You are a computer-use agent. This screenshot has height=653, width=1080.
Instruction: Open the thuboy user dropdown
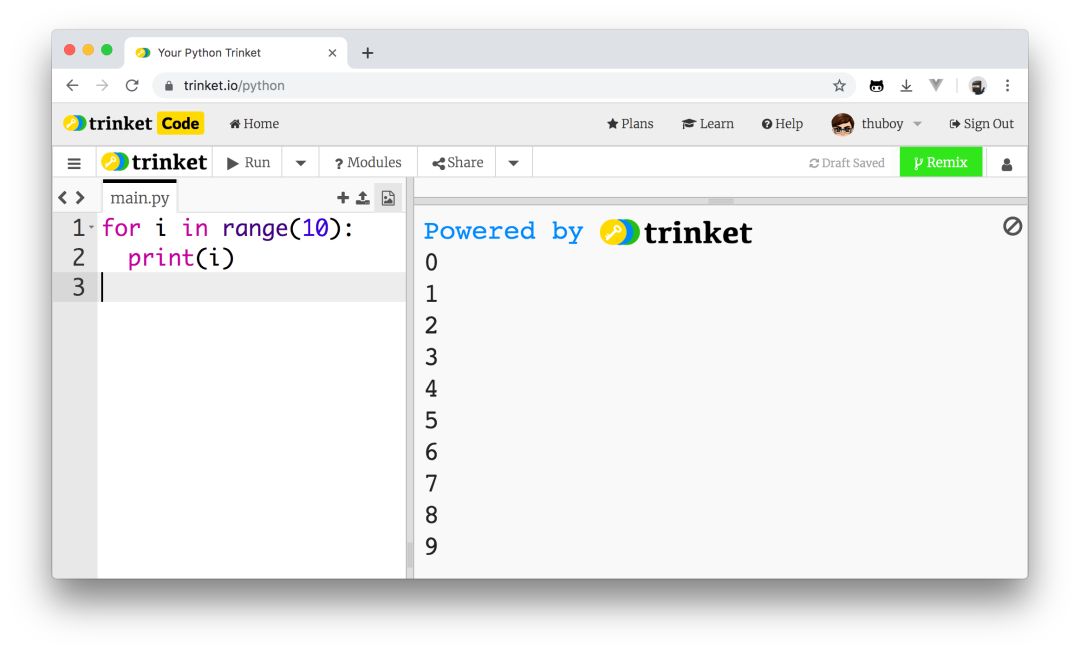891,124
